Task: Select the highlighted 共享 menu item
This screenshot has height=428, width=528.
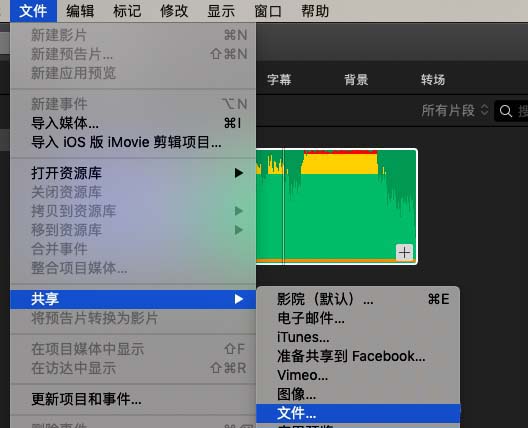Action: 133,299
